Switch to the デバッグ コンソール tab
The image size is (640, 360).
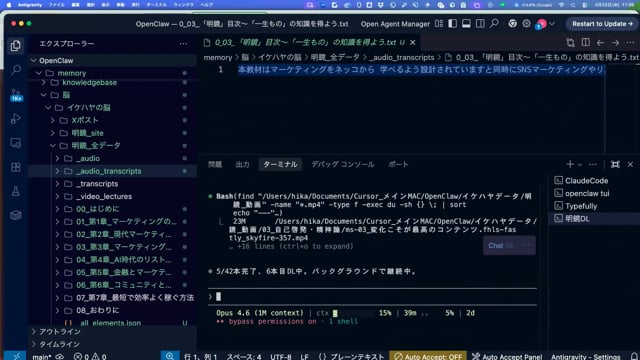[x=343, y=164]
